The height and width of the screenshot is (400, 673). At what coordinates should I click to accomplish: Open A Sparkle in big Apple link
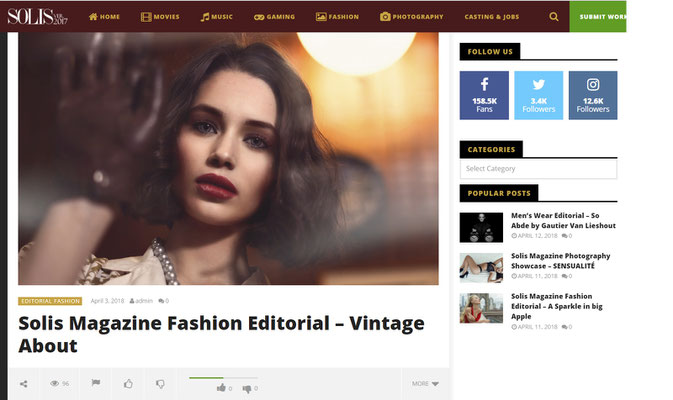tap(557, 306)
